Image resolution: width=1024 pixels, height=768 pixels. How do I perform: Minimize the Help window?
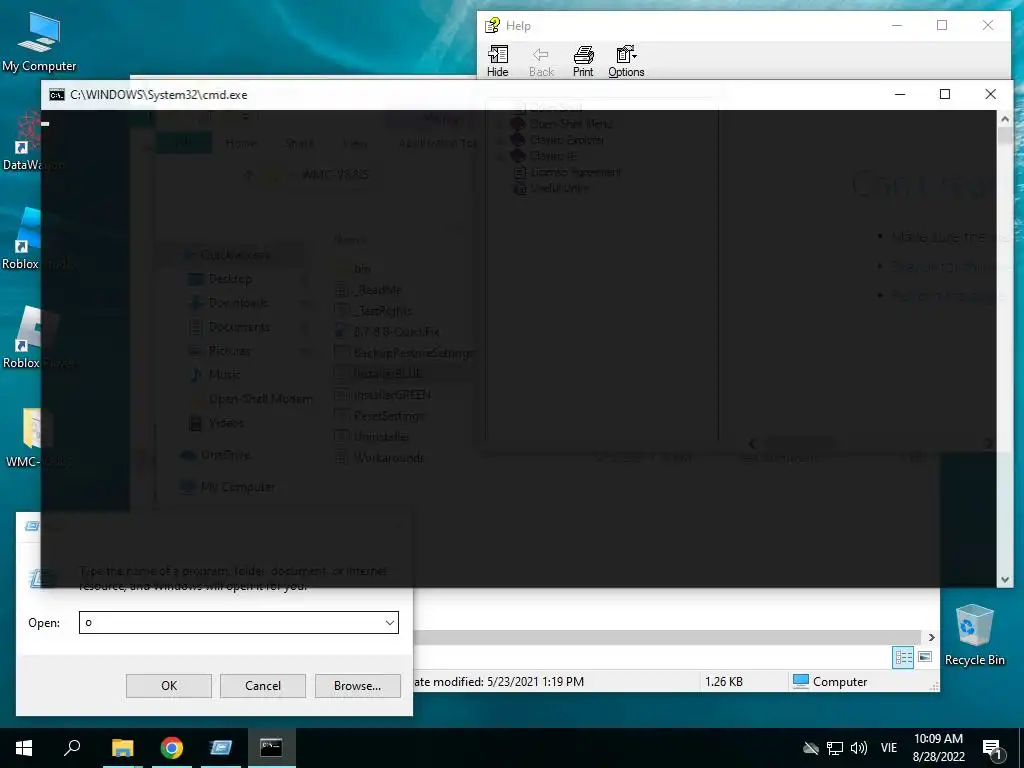(897, 25)
